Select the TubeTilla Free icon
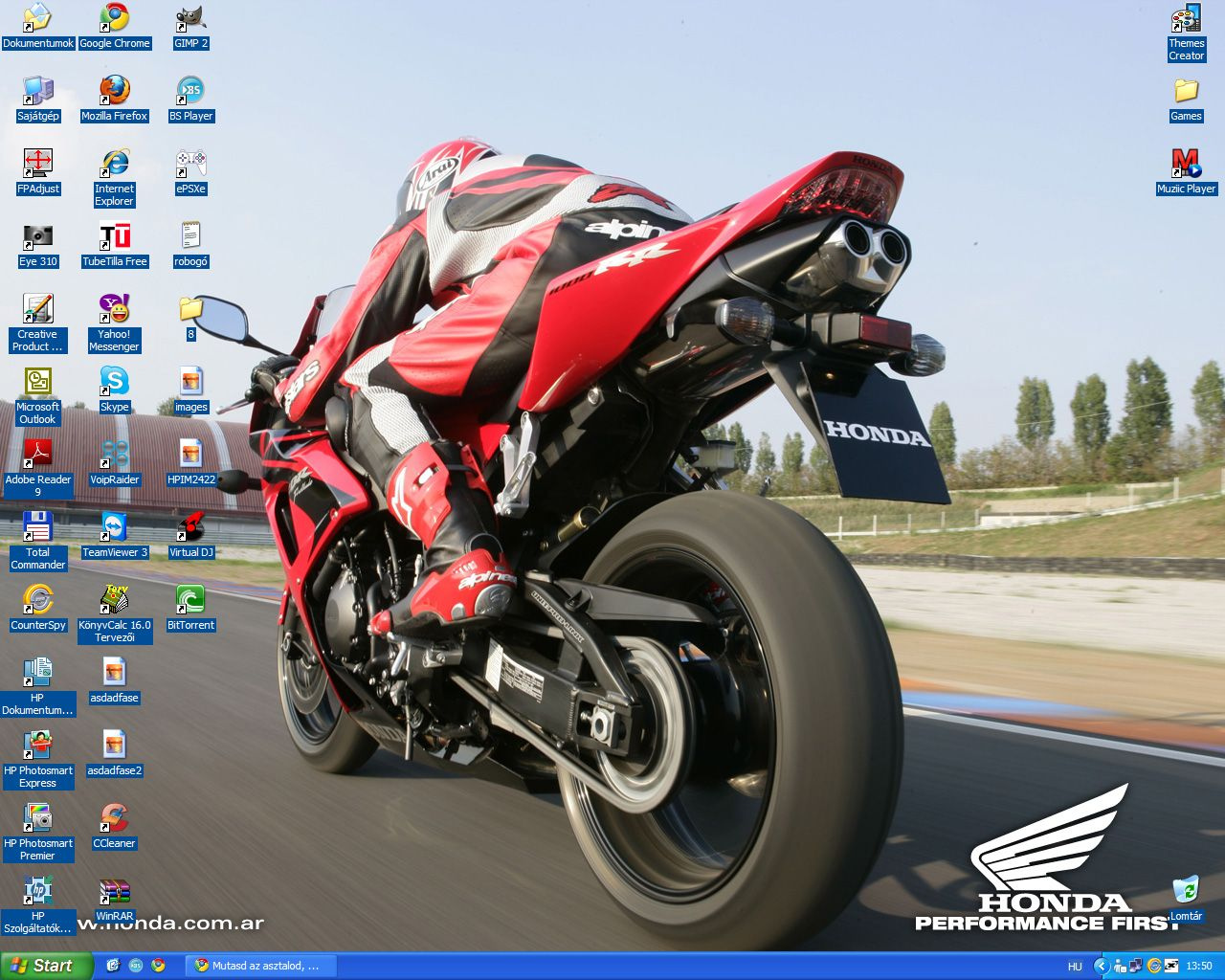 click(114, 245)
